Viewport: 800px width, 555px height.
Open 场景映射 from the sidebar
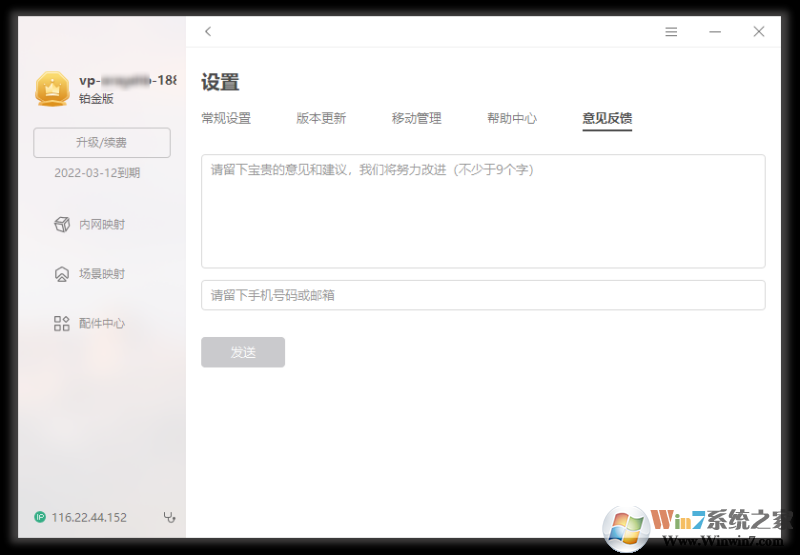pyautogui.click(x=90, y=274)
